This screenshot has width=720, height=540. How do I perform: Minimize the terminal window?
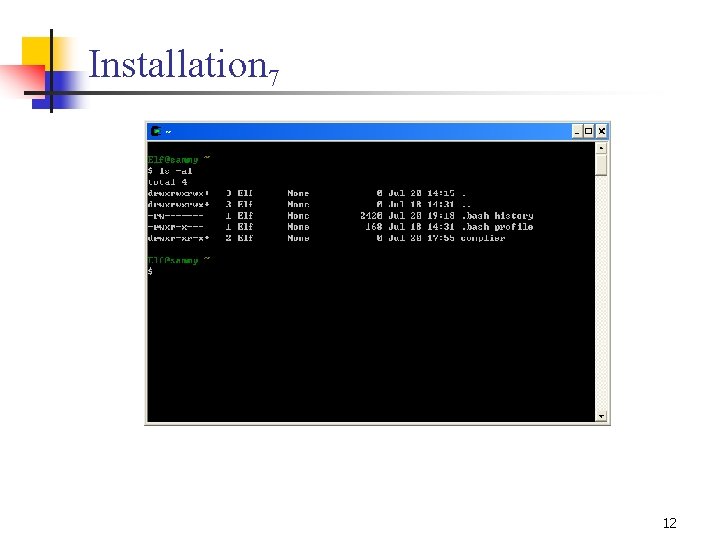pos(577,132)
